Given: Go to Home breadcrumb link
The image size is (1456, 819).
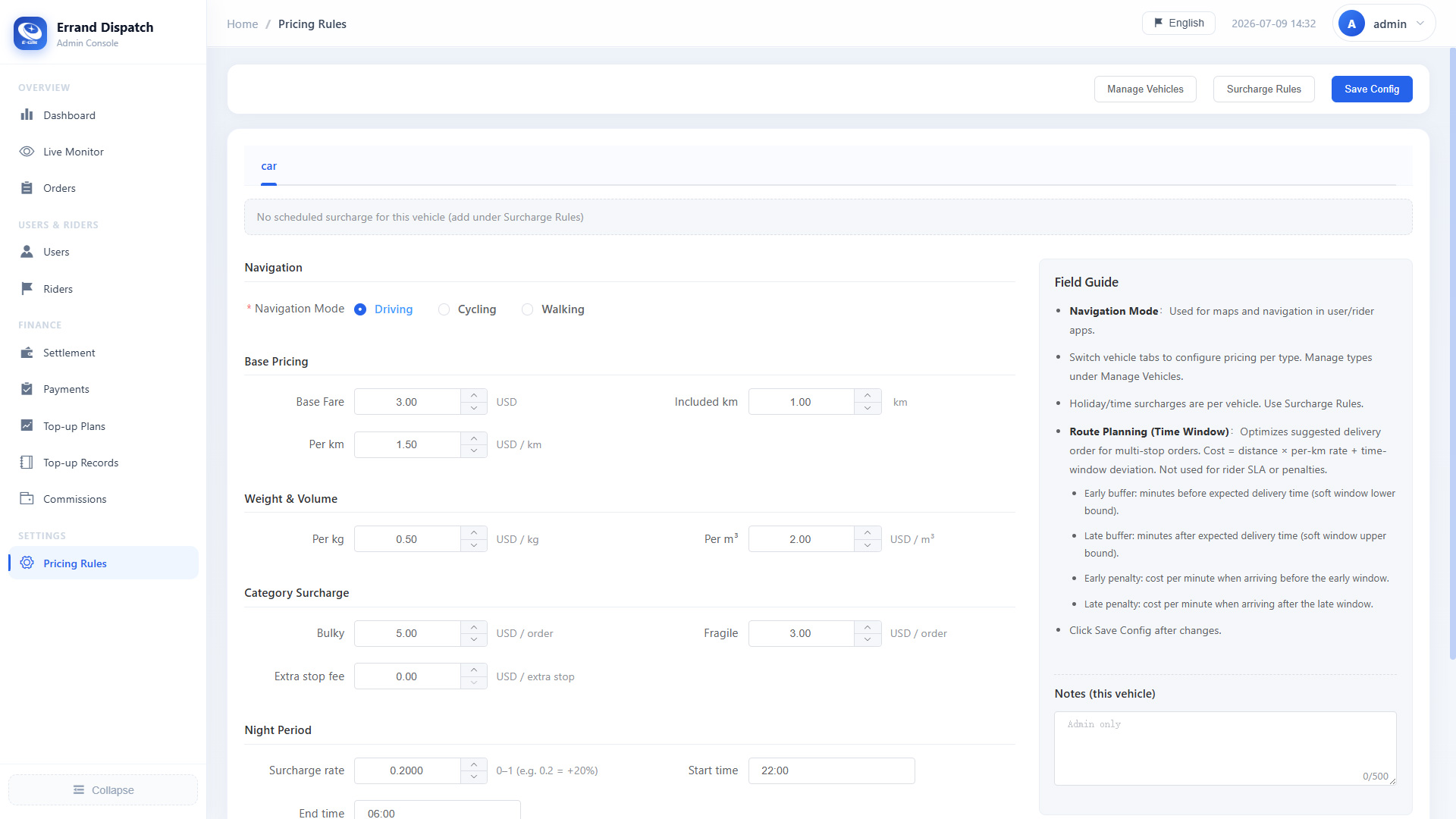Looking at the screenshot, I should (243, 24).
